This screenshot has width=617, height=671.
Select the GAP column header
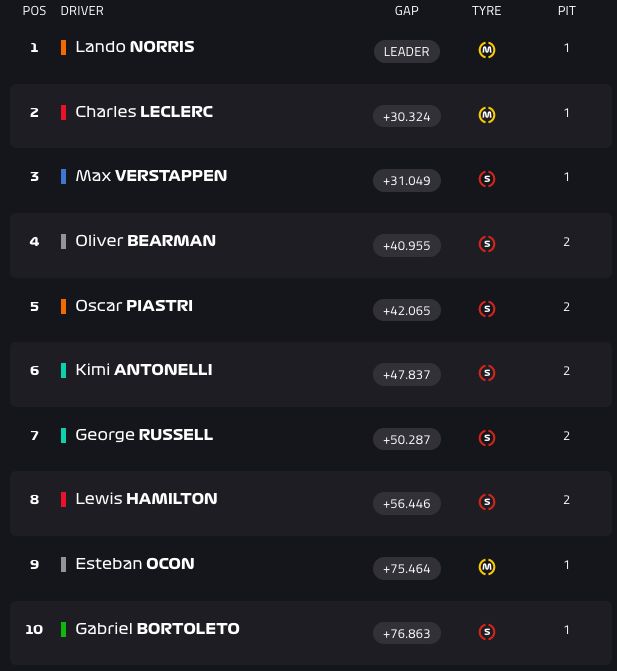(x=406, y=11)
